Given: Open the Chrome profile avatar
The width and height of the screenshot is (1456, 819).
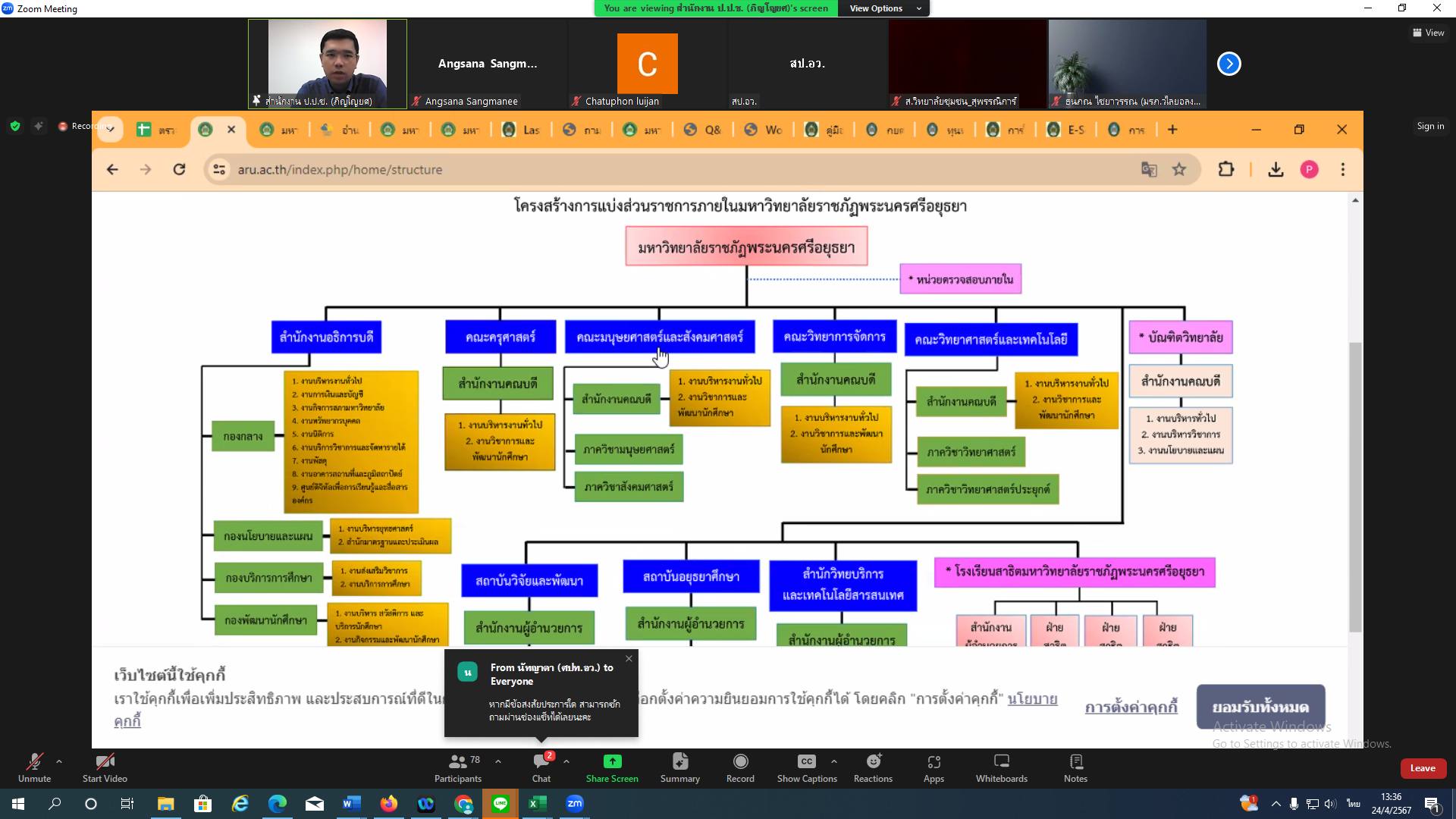Looking at the screenshot, I should coord(1309,170).
